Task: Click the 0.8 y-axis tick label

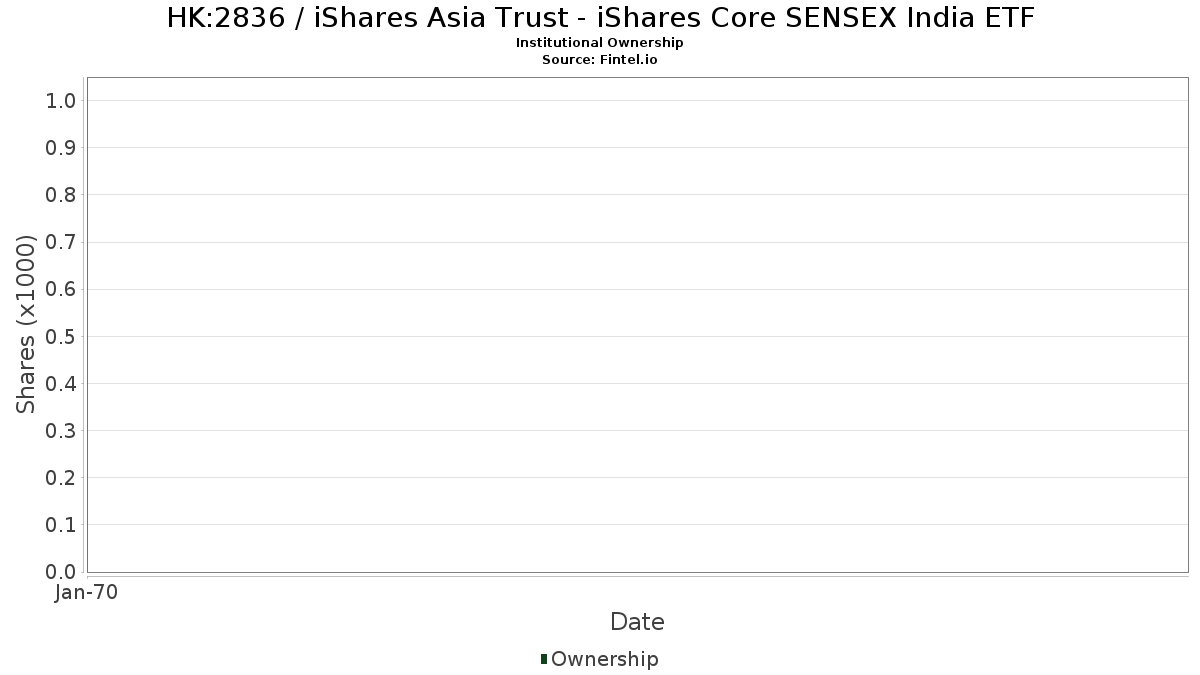Action: [x=61, y=194]
